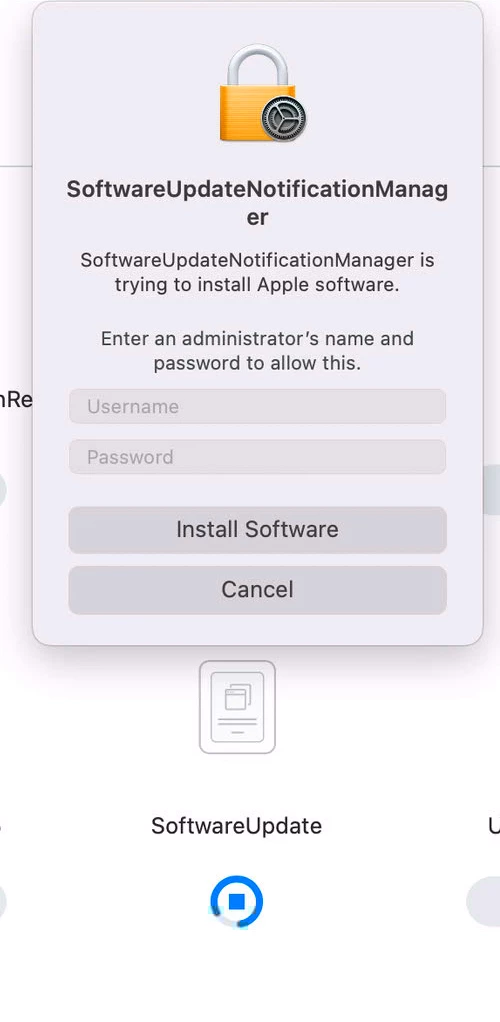Image resolution: width=500 pixels, height=1022 pixels.
Task: Click the truncated "nRe" label behind dialog
Action: 16,400
